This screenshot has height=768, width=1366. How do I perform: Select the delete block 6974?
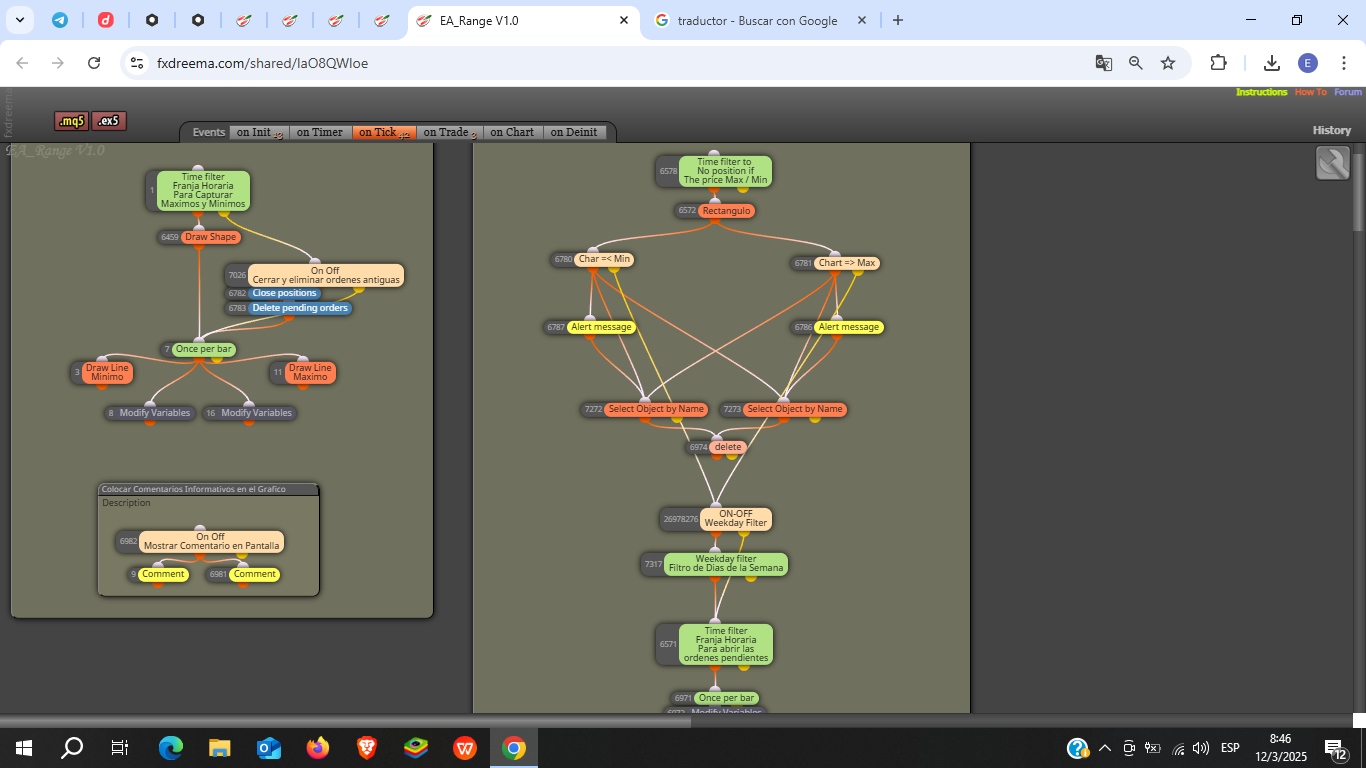click(x=728, y=447)
